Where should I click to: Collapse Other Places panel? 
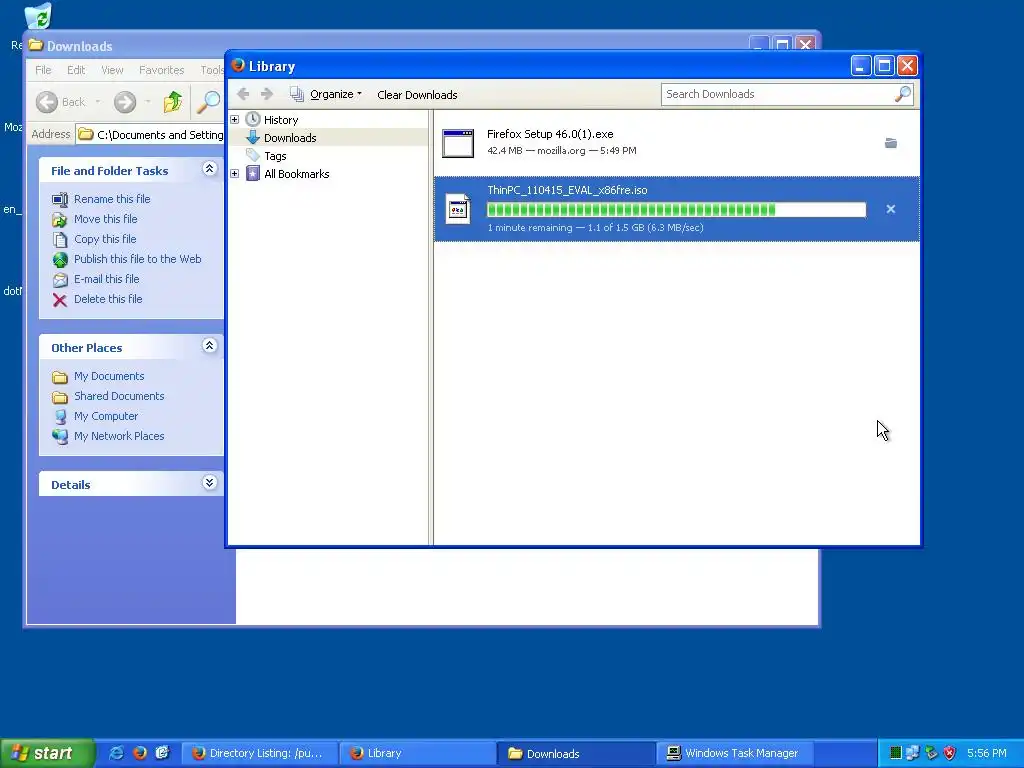pos(209,346)
